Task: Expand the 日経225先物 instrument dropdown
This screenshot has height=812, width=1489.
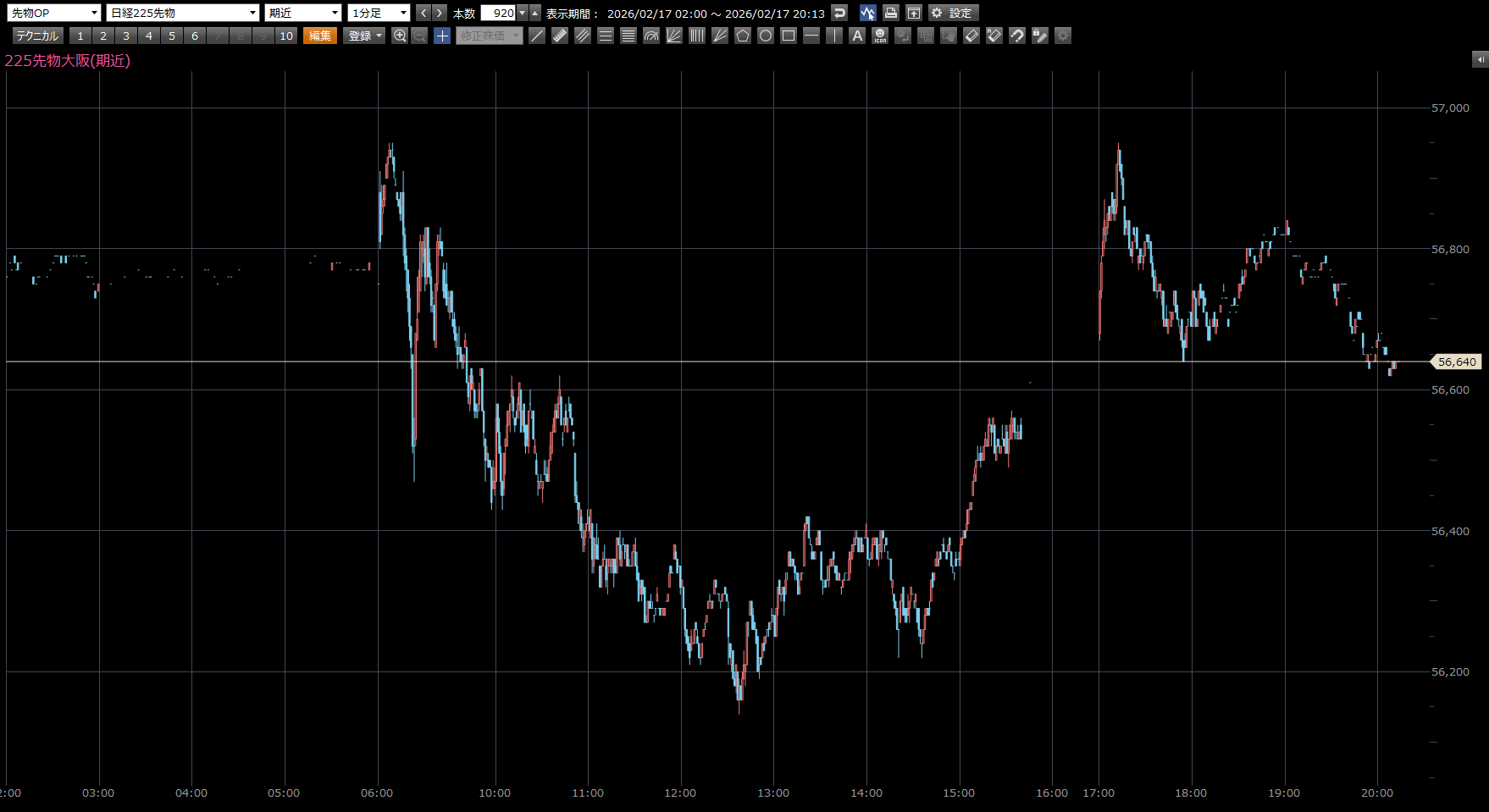Action: [182, 13]
